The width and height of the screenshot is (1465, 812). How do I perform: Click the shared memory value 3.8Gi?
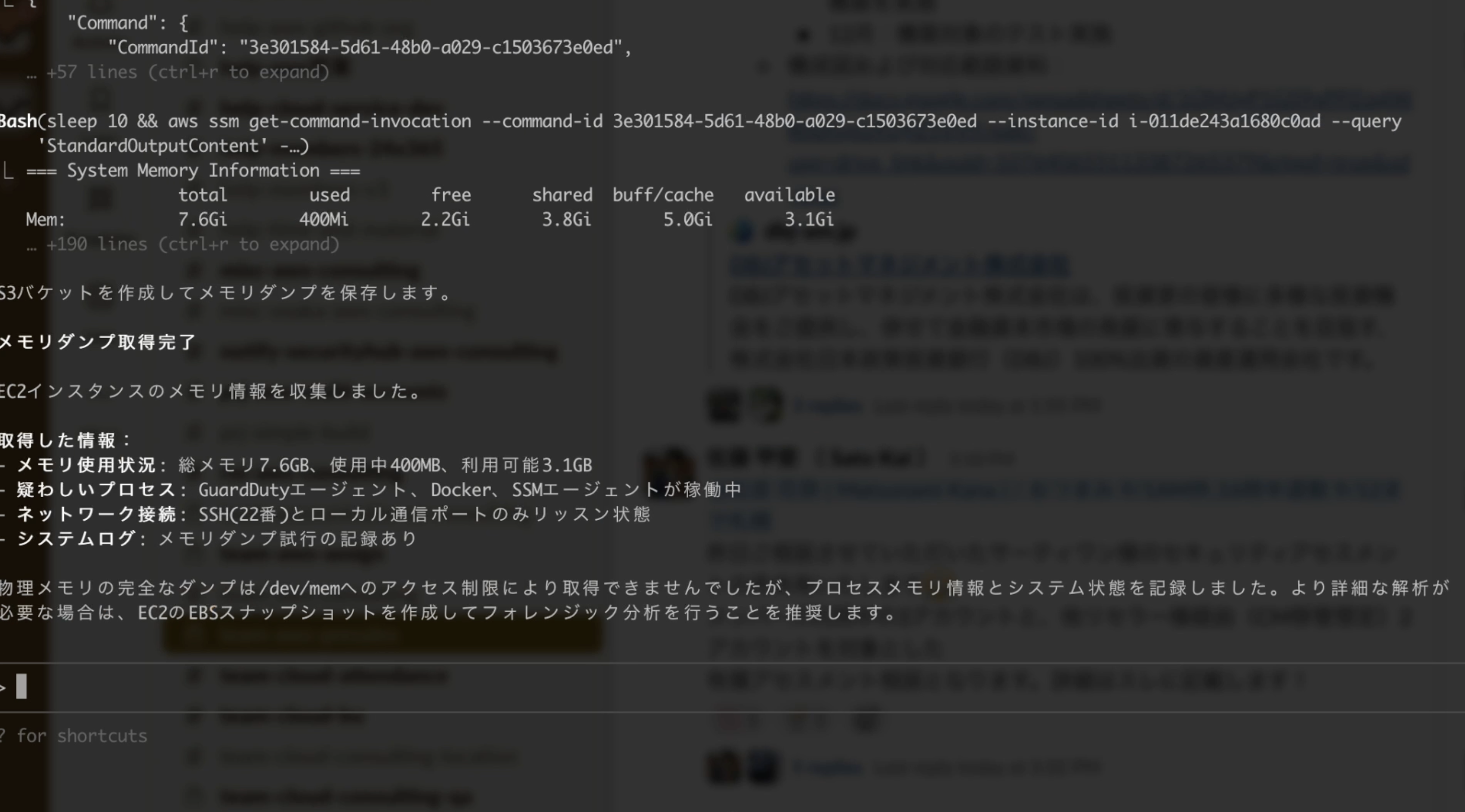point(567,219)
